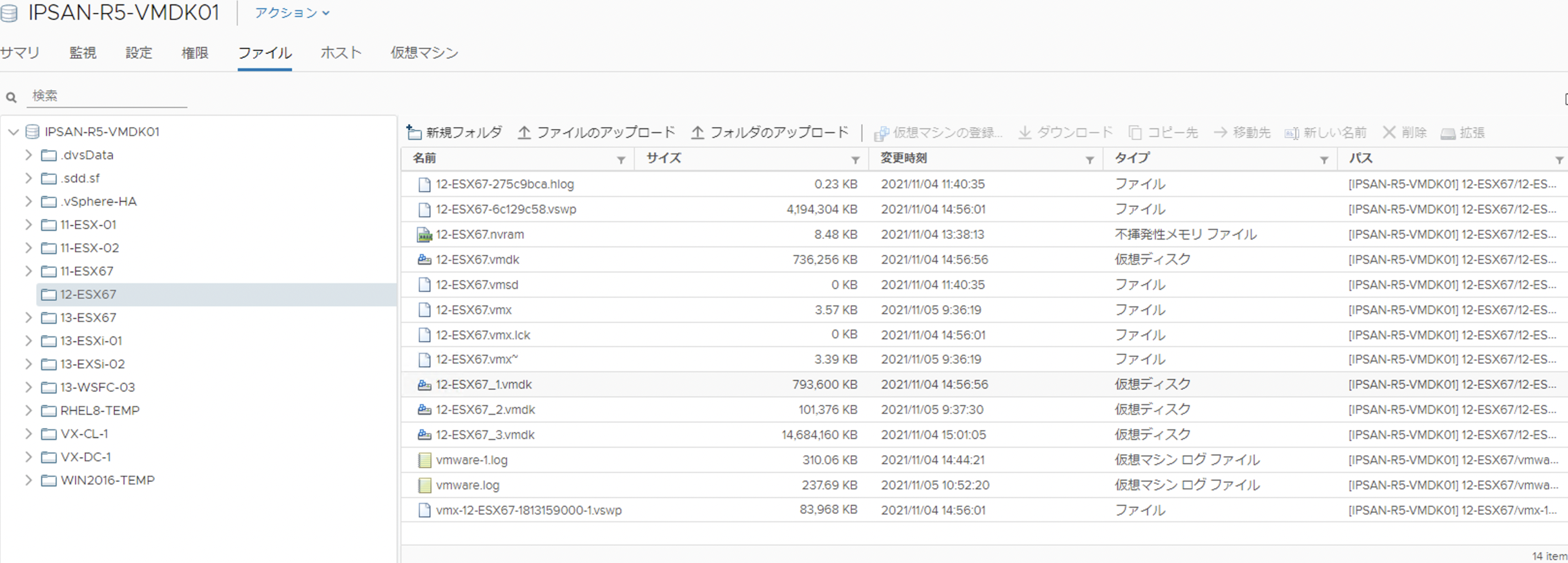Click the nvram file icon for 12-ESX67.nvram
The height and width of the screenshot is (563, 1568).
pyautogui.click(x=424, y=234)
